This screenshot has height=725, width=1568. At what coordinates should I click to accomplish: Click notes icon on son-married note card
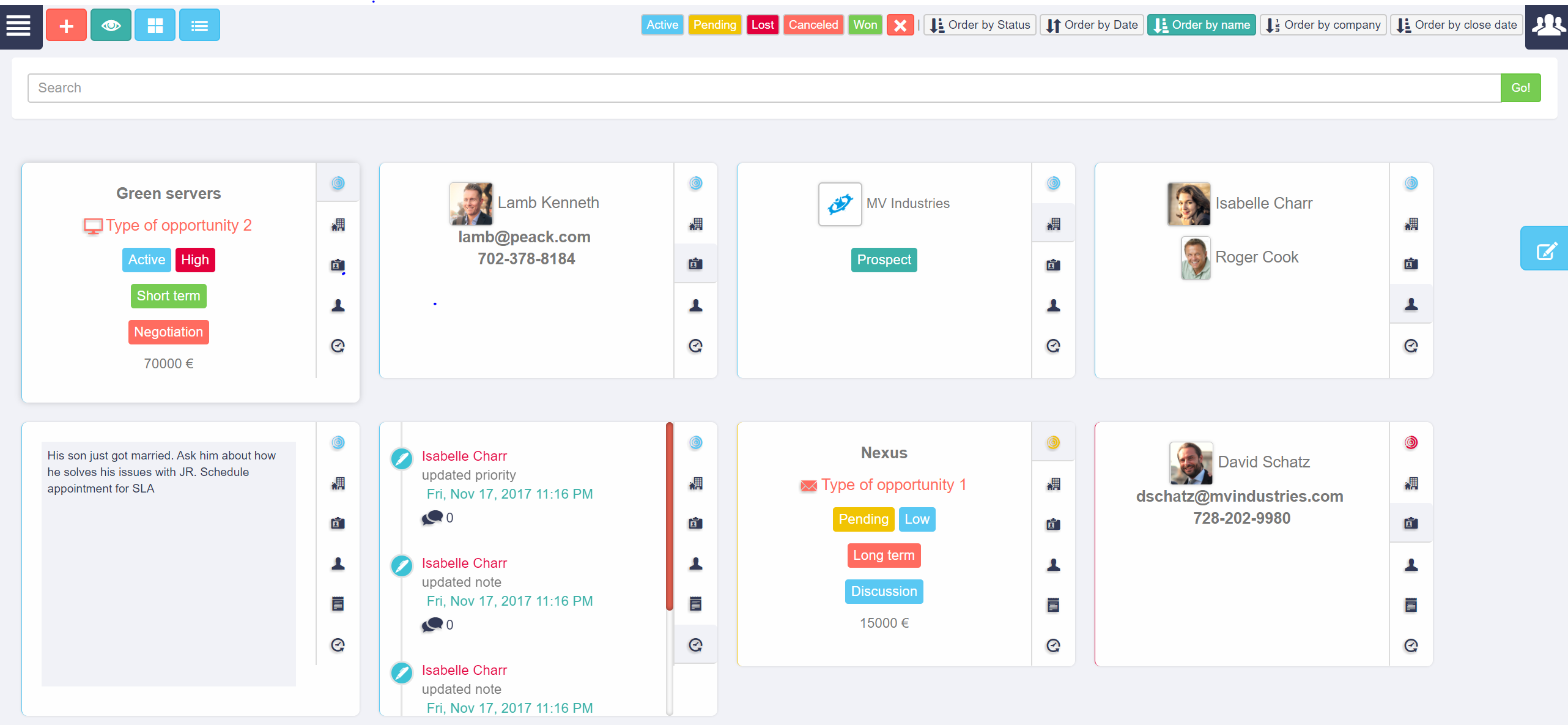pyautogui.click(x=338, y=604)
